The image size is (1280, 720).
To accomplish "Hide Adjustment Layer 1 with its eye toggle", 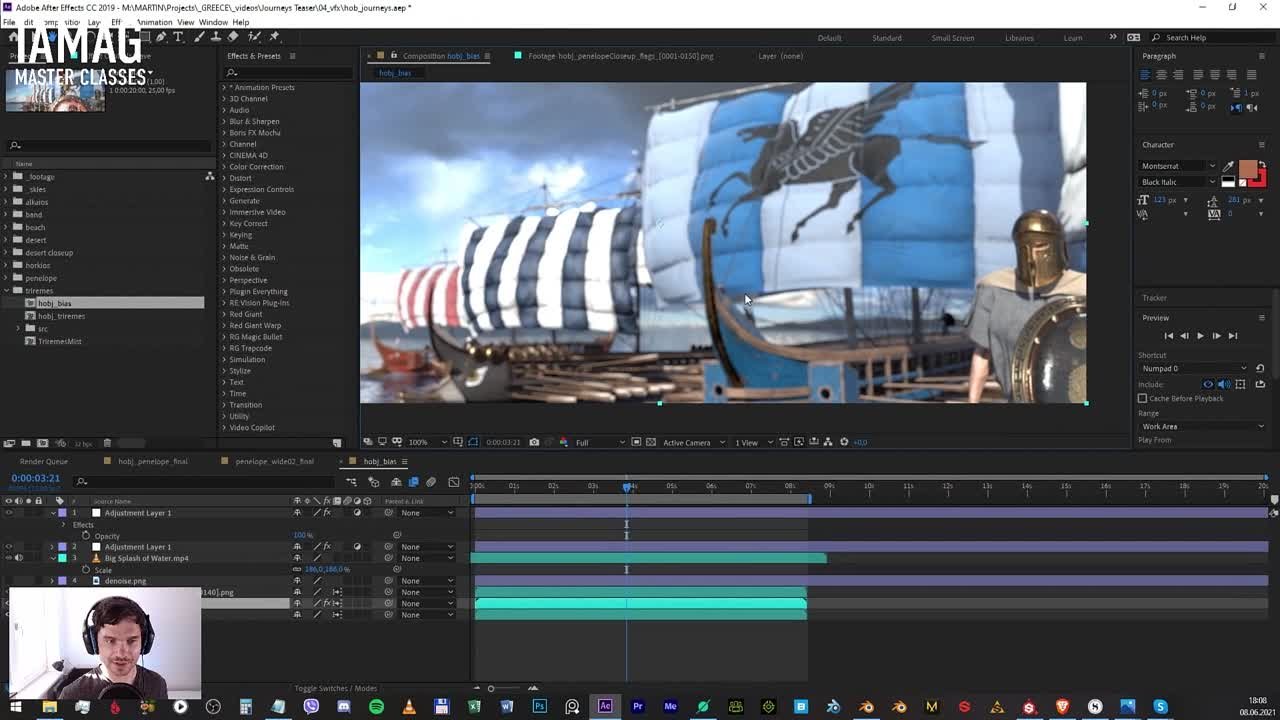I will [x=9, y=513].
